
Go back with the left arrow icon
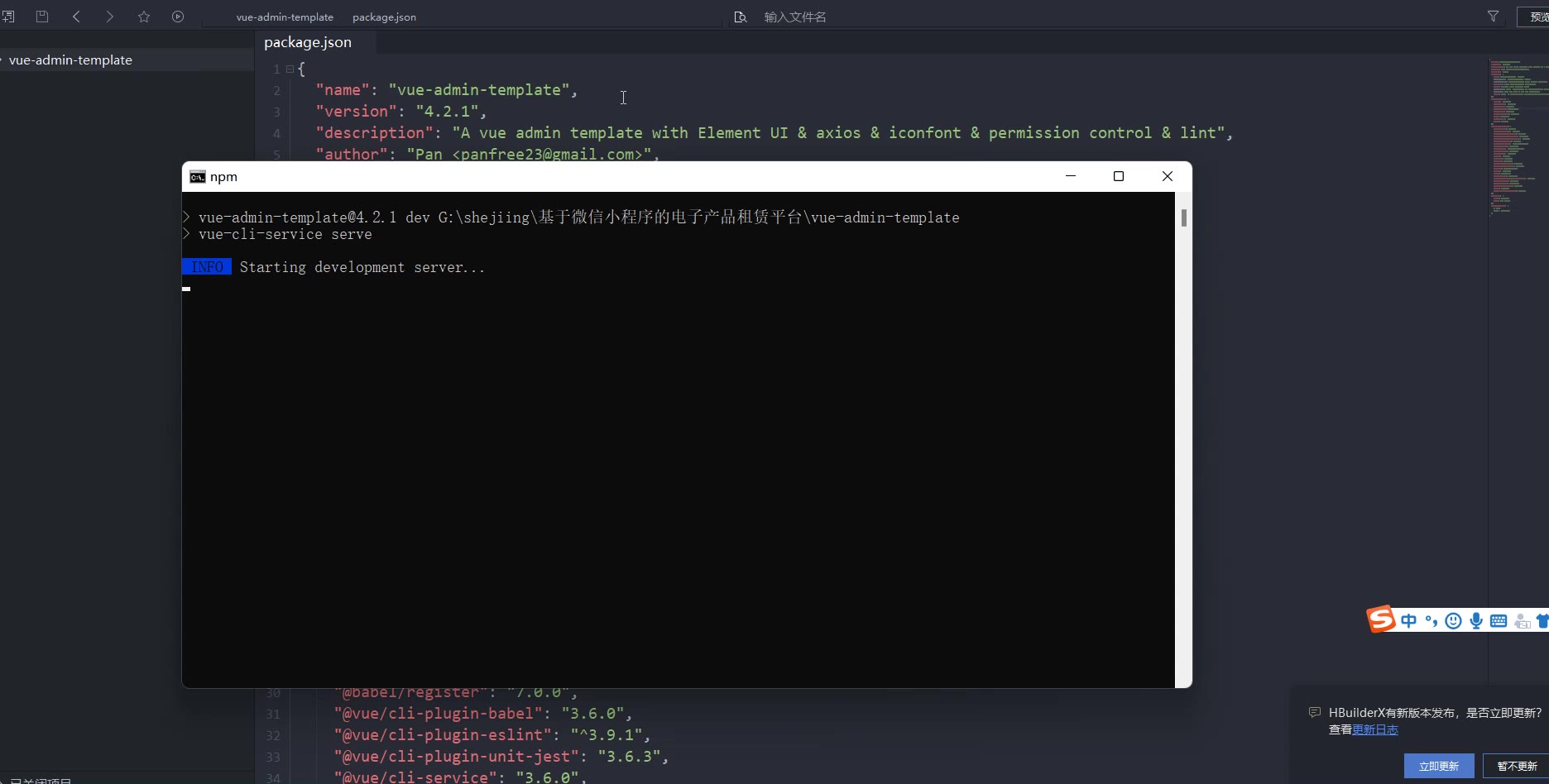point(76,17)
